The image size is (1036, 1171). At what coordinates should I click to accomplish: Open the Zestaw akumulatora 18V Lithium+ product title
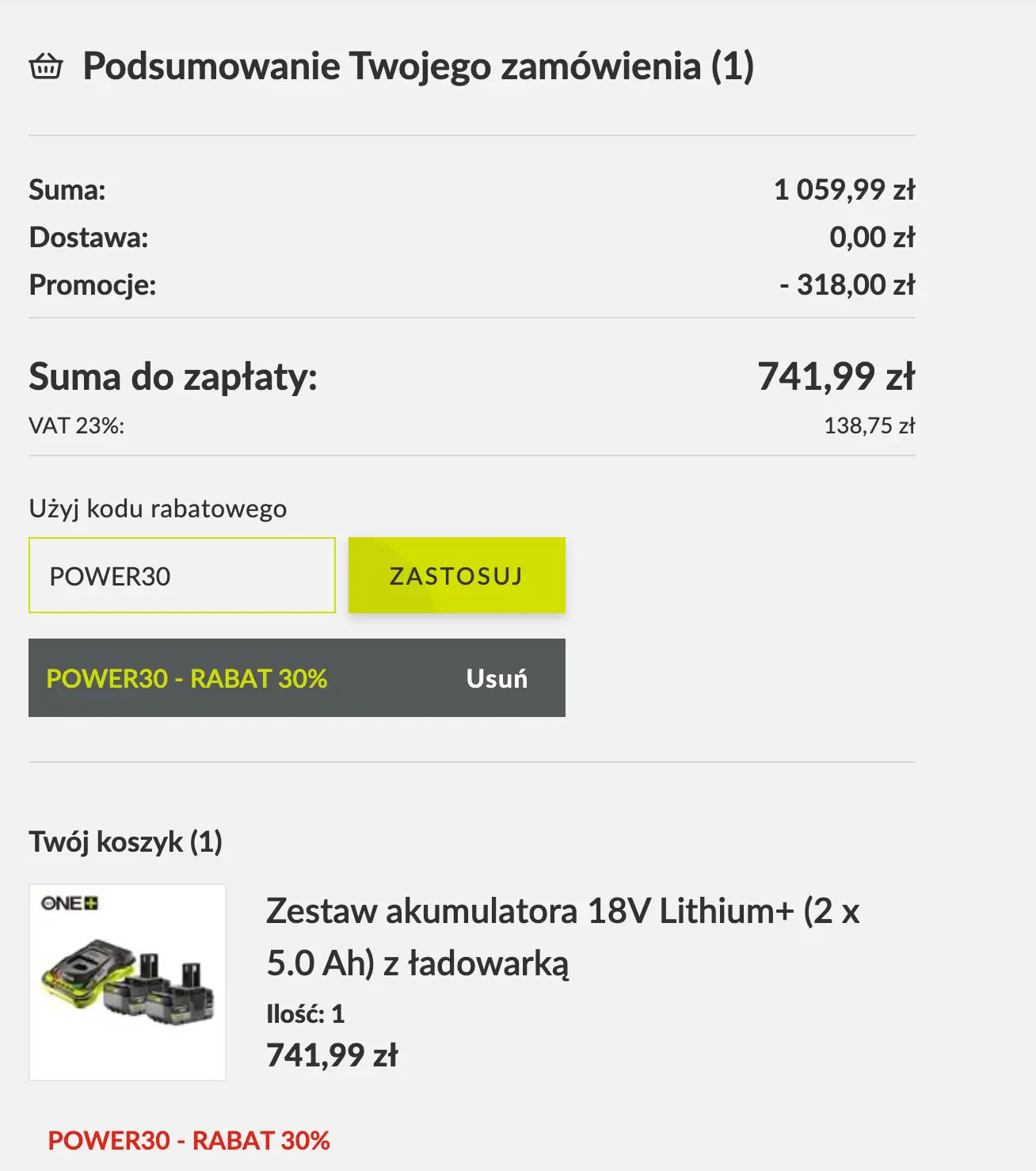click(562, 936)
